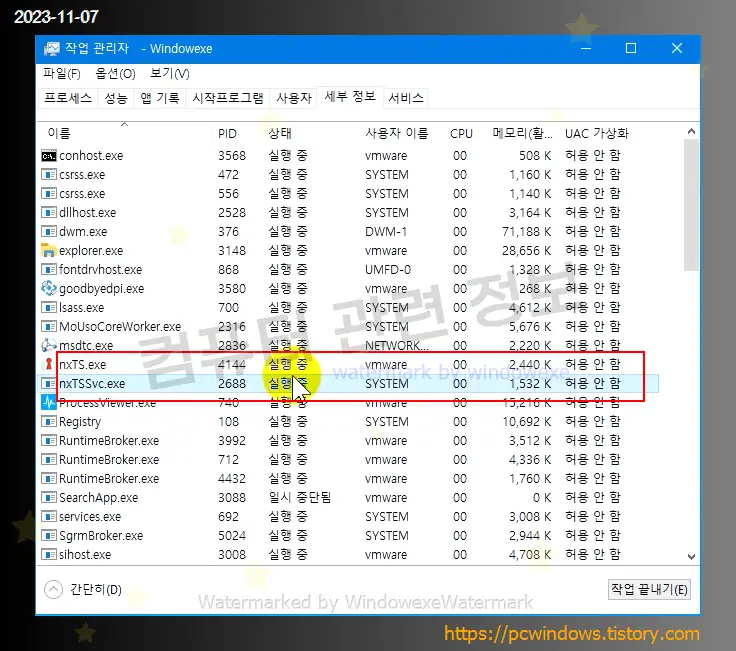The height and width of the screenshot is (651, 736).
Task: Click the 28,656 K memory value
Action: coord(526,251)
